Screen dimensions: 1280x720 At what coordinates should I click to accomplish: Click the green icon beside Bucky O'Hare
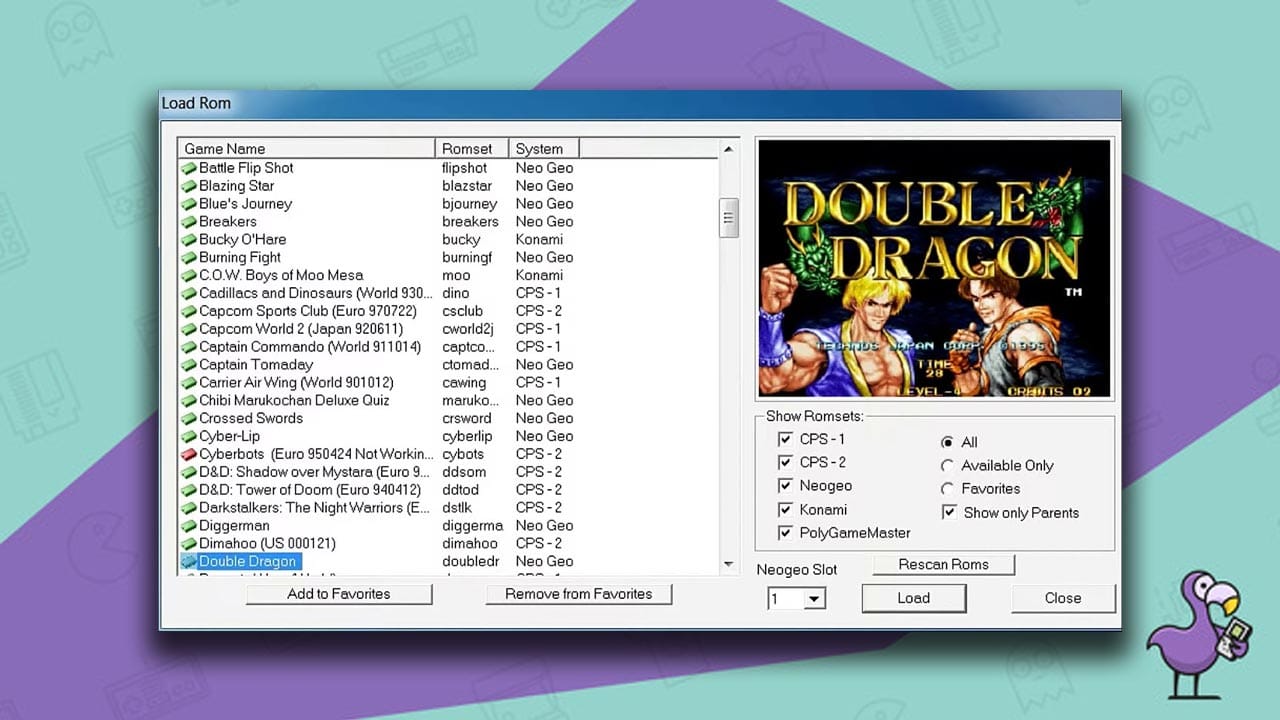coord(188,240)
